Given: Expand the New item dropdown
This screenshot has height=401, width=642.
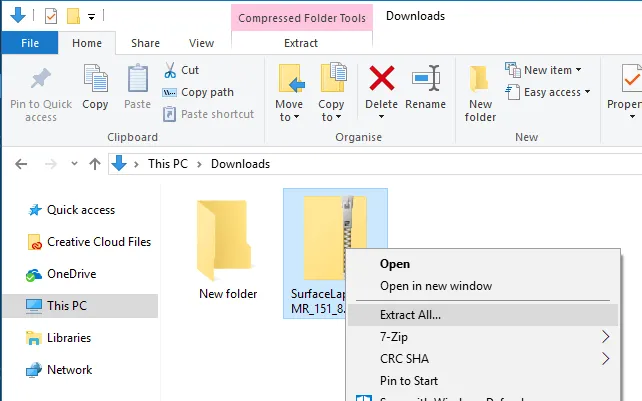Looking at the screenshot, I should click(545, 70).
